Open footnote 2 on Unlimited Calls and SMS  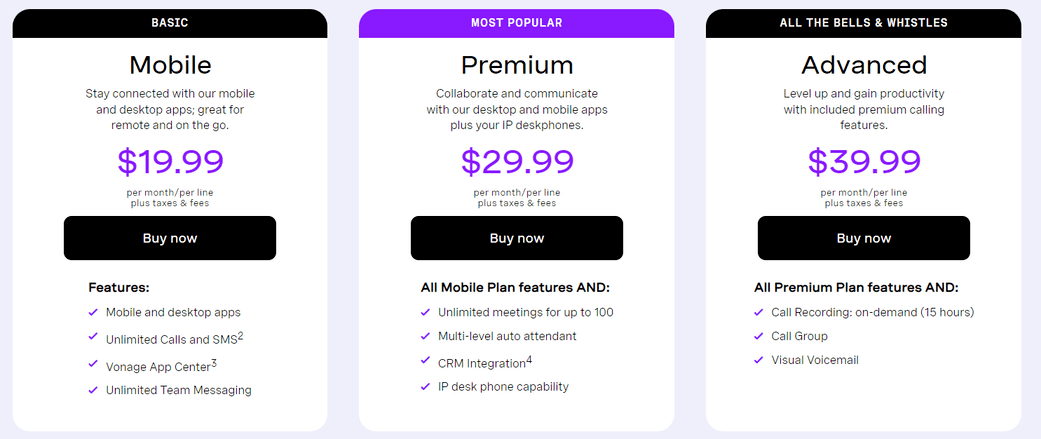pos(240,335)
